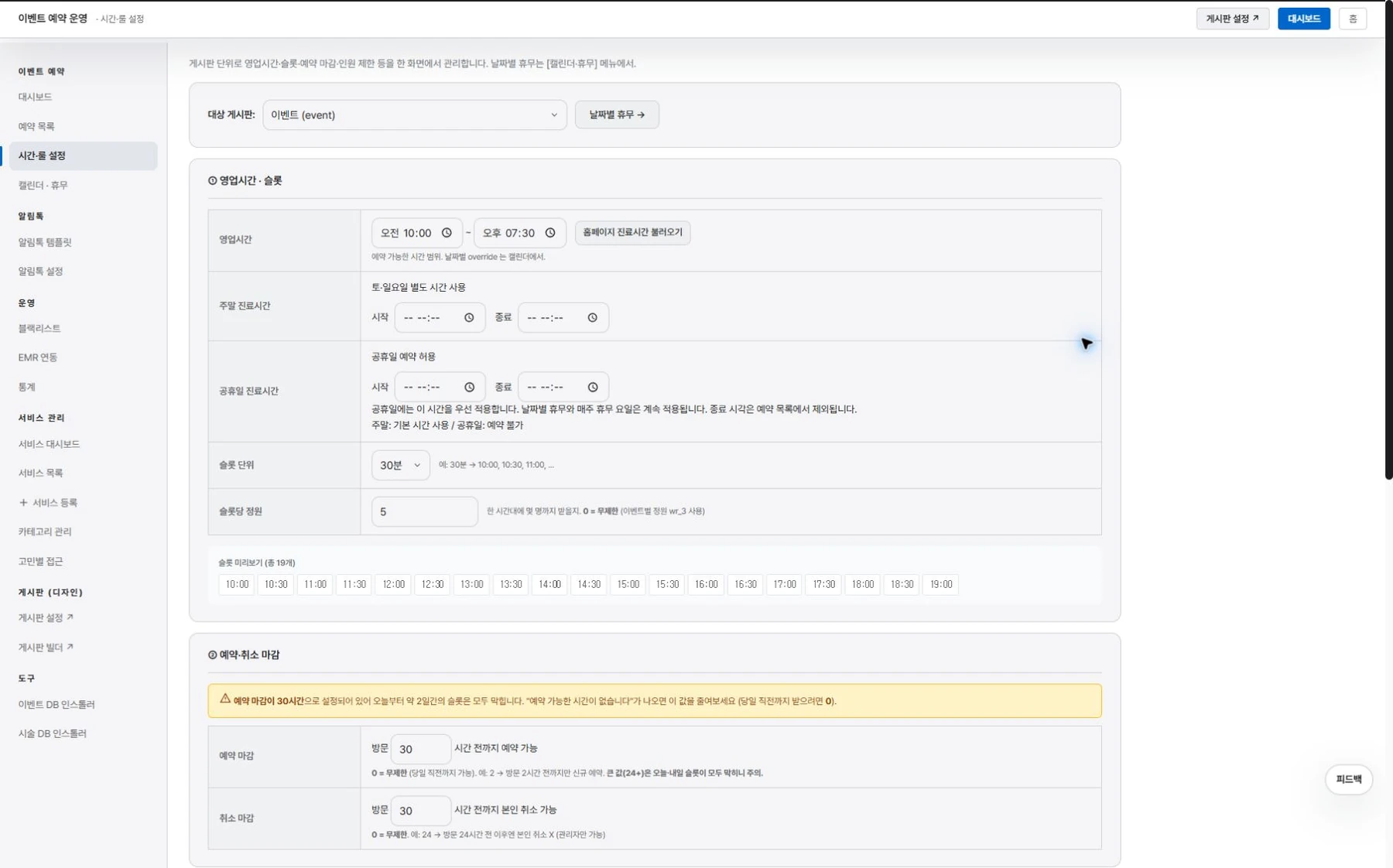Open the 피드백 floating button
Image resolution: width=1393 pixels, height=868 pixels.
click(x=1348, y=779)
